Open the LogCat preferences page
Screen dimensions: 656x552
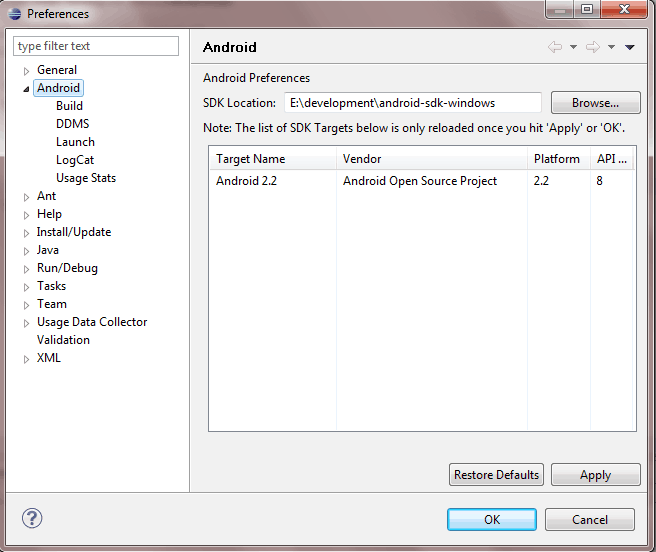coord(75,160)
